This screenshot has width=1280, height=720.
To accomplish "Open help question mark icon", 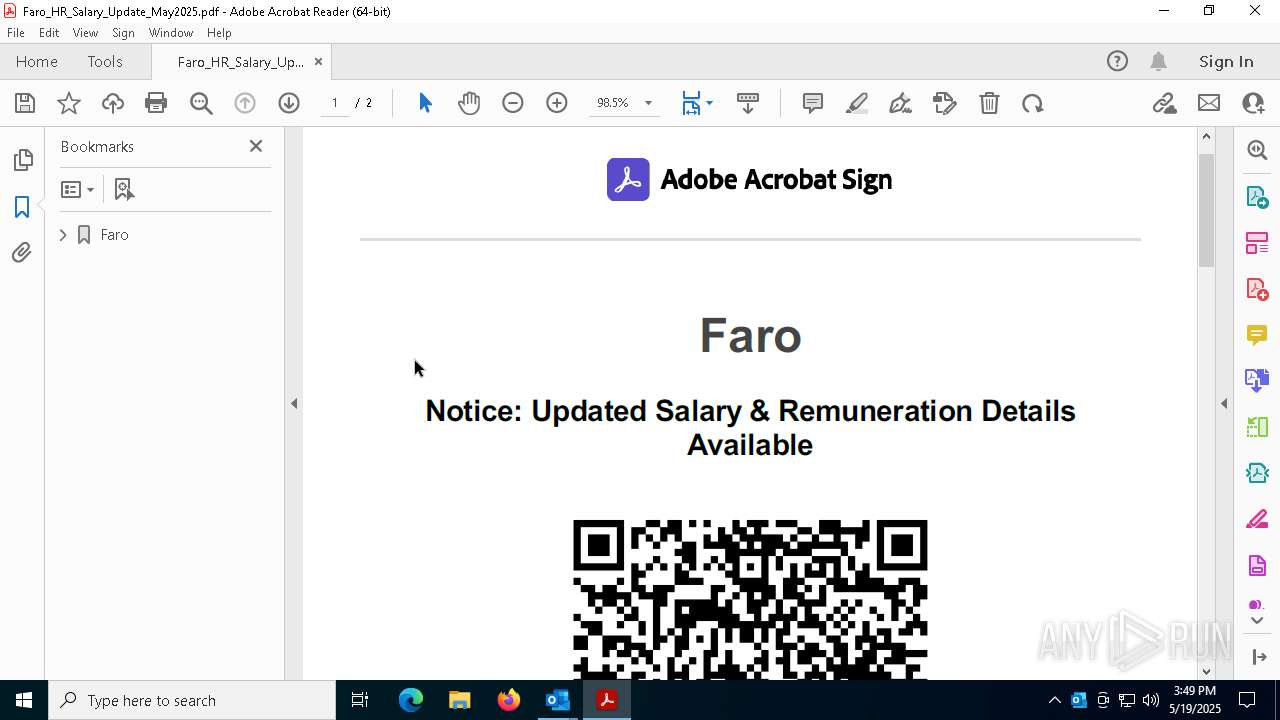I will click(x=1117, y=62).
